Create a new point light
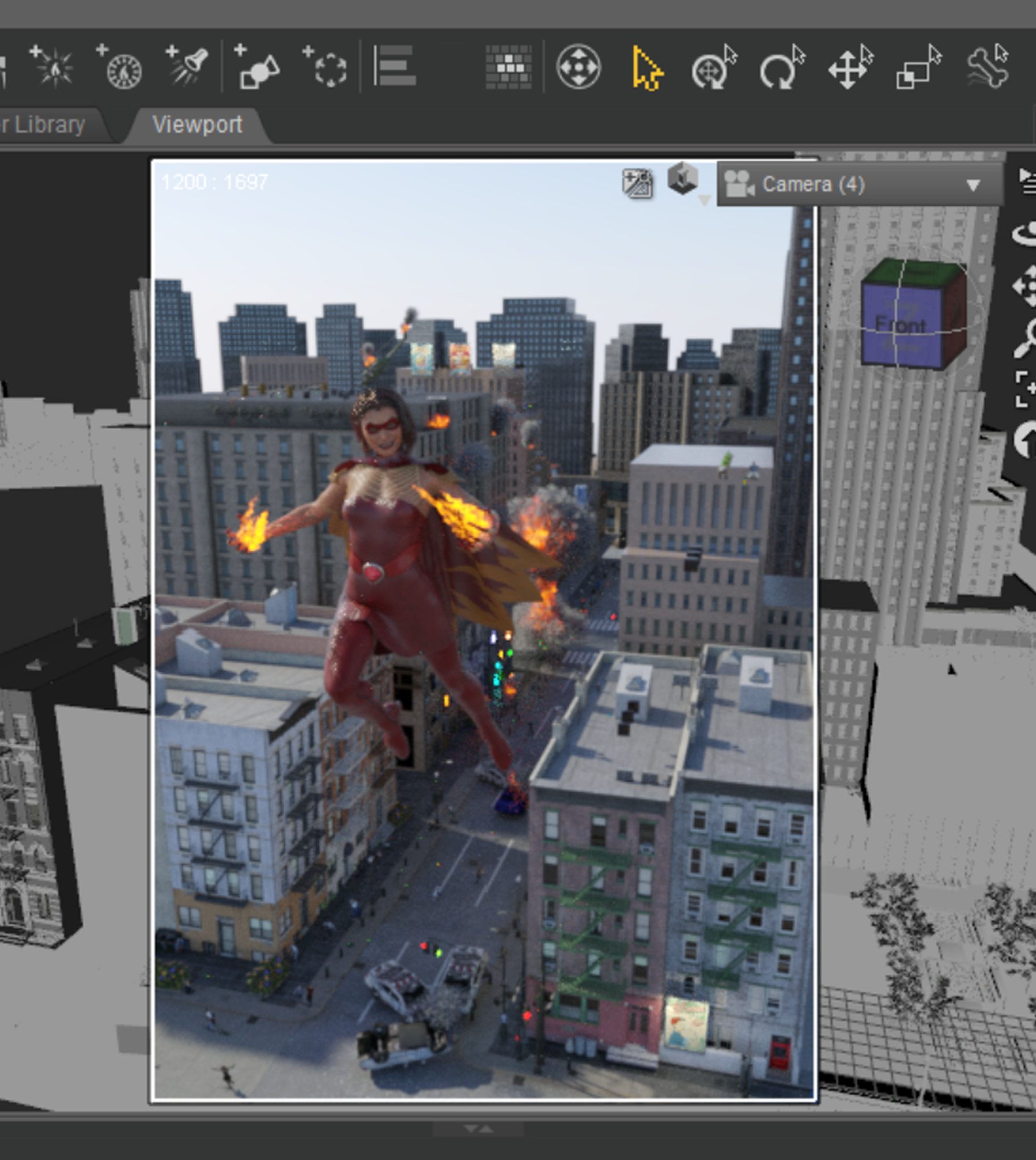The height and width of the screenshot is (1160, 1036). 55,67
